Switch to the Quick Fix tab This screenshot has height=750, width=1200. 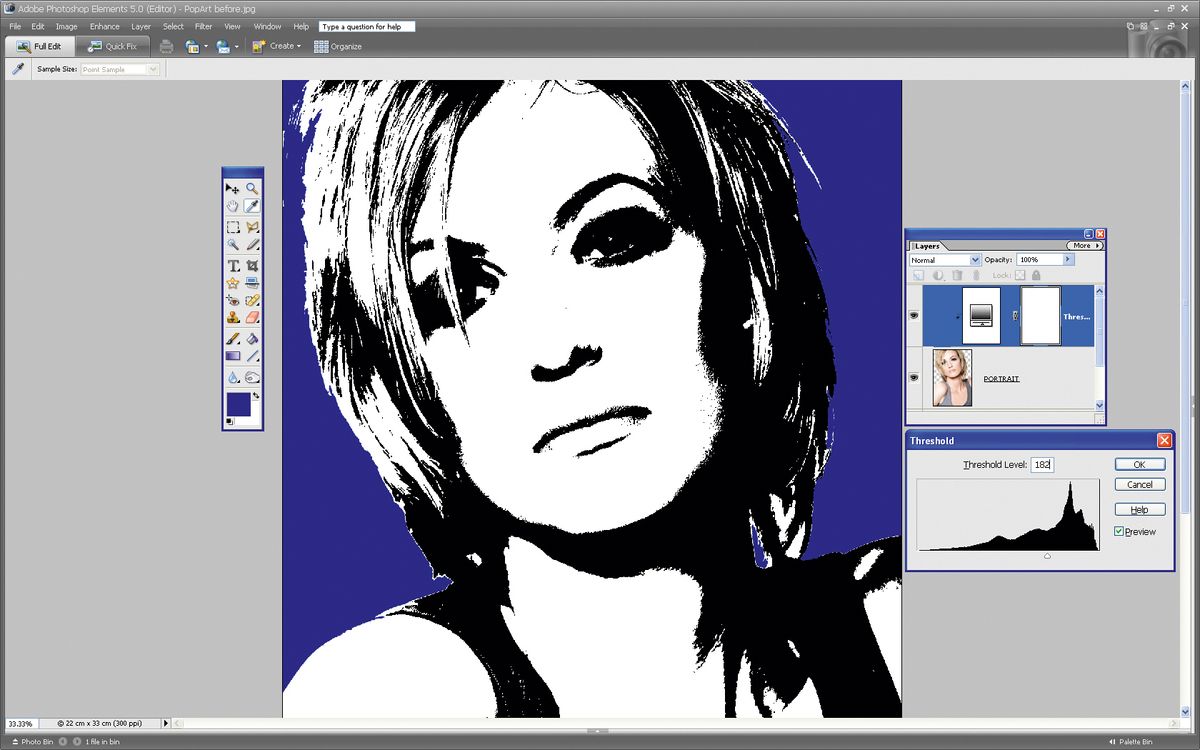(x=114, y=45)
